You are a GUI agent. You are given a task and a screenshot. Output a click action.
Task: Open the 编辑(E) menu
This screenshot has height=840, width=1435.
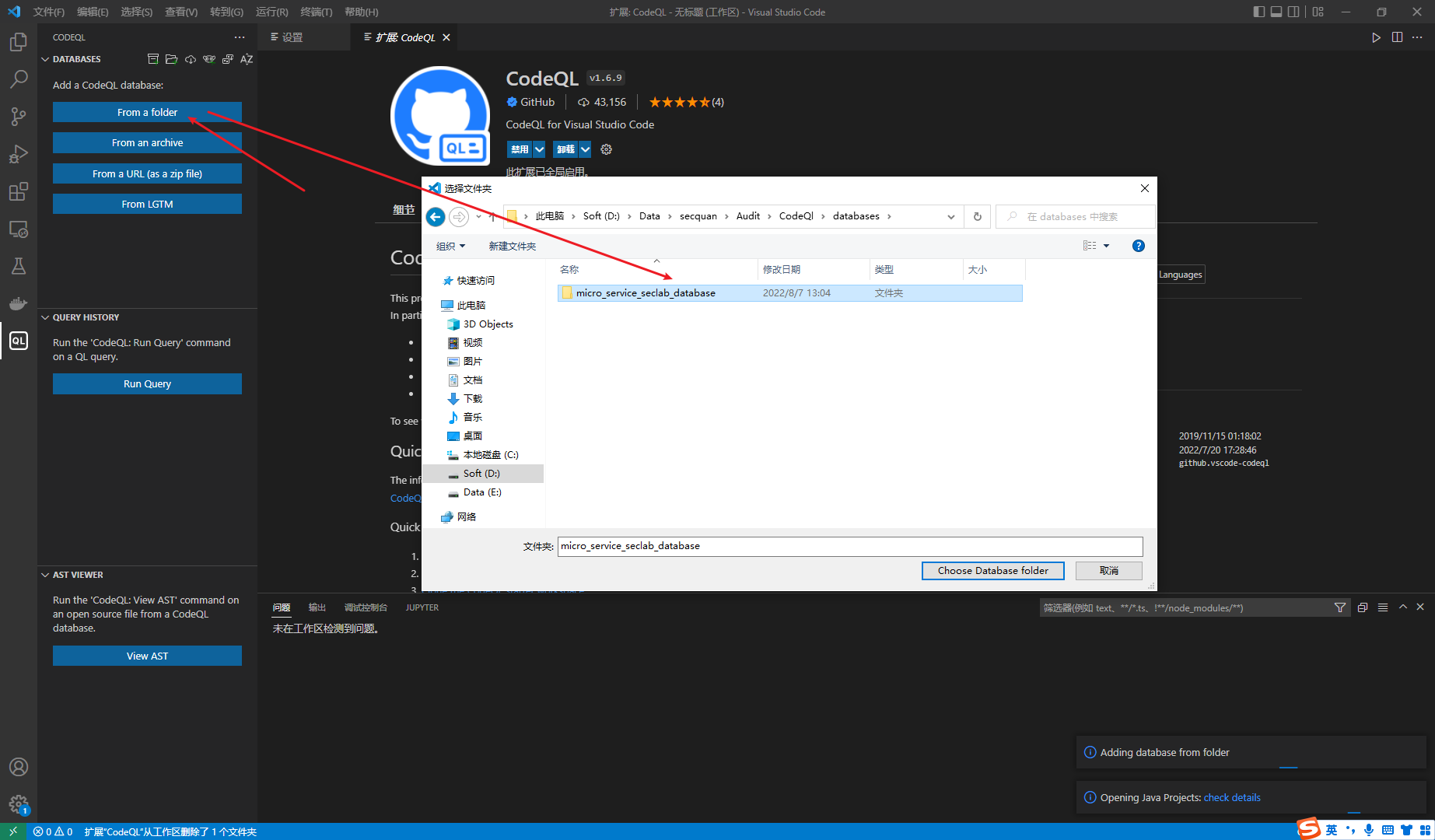[x=93, y=12]
